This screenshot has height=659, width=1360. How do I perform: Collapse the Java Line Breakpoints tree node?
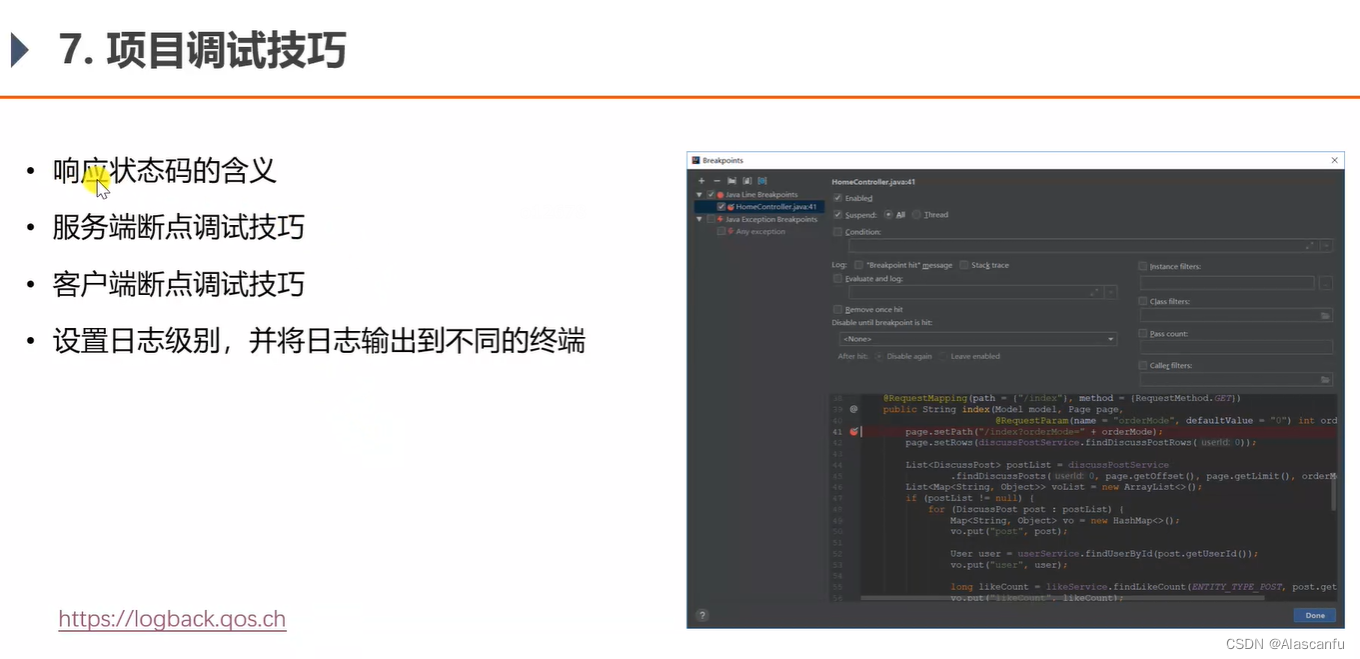699,195
